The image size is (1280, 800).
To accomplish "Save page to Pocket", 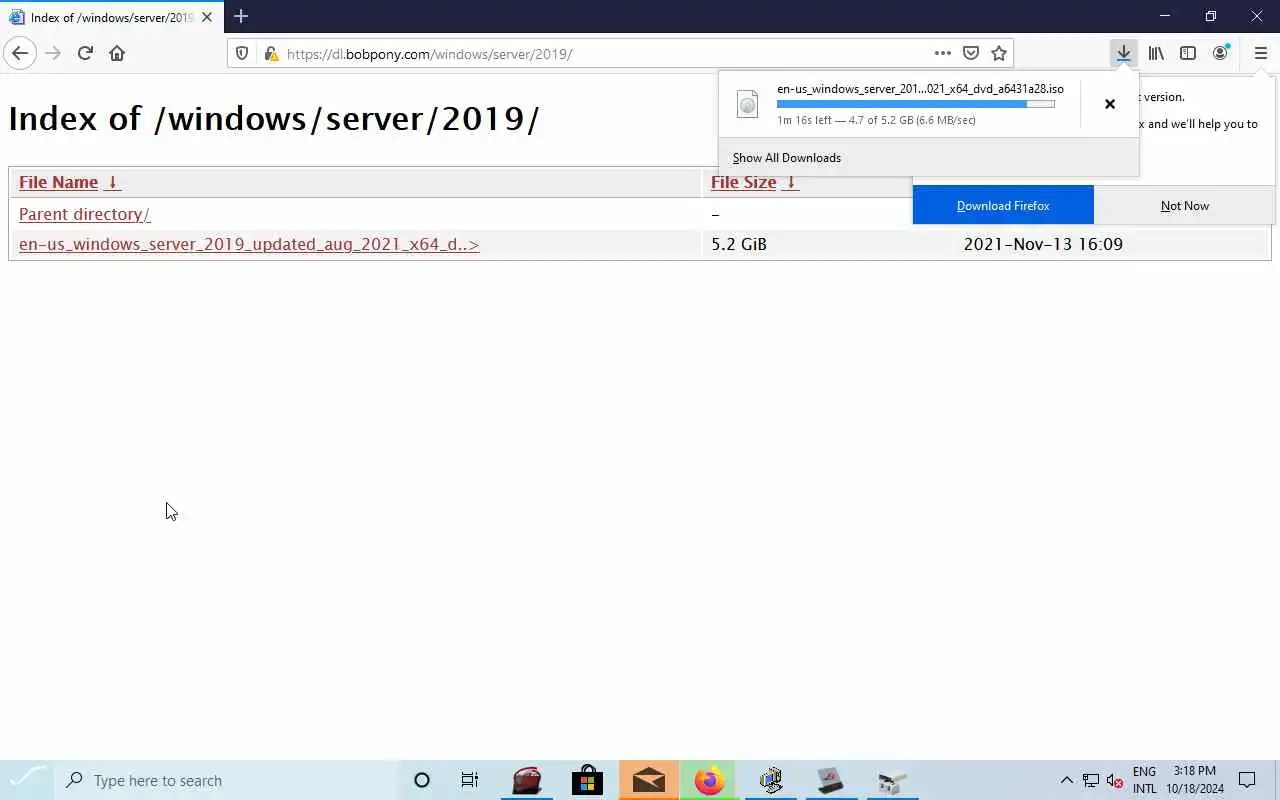I will click(x=970, y=53).
